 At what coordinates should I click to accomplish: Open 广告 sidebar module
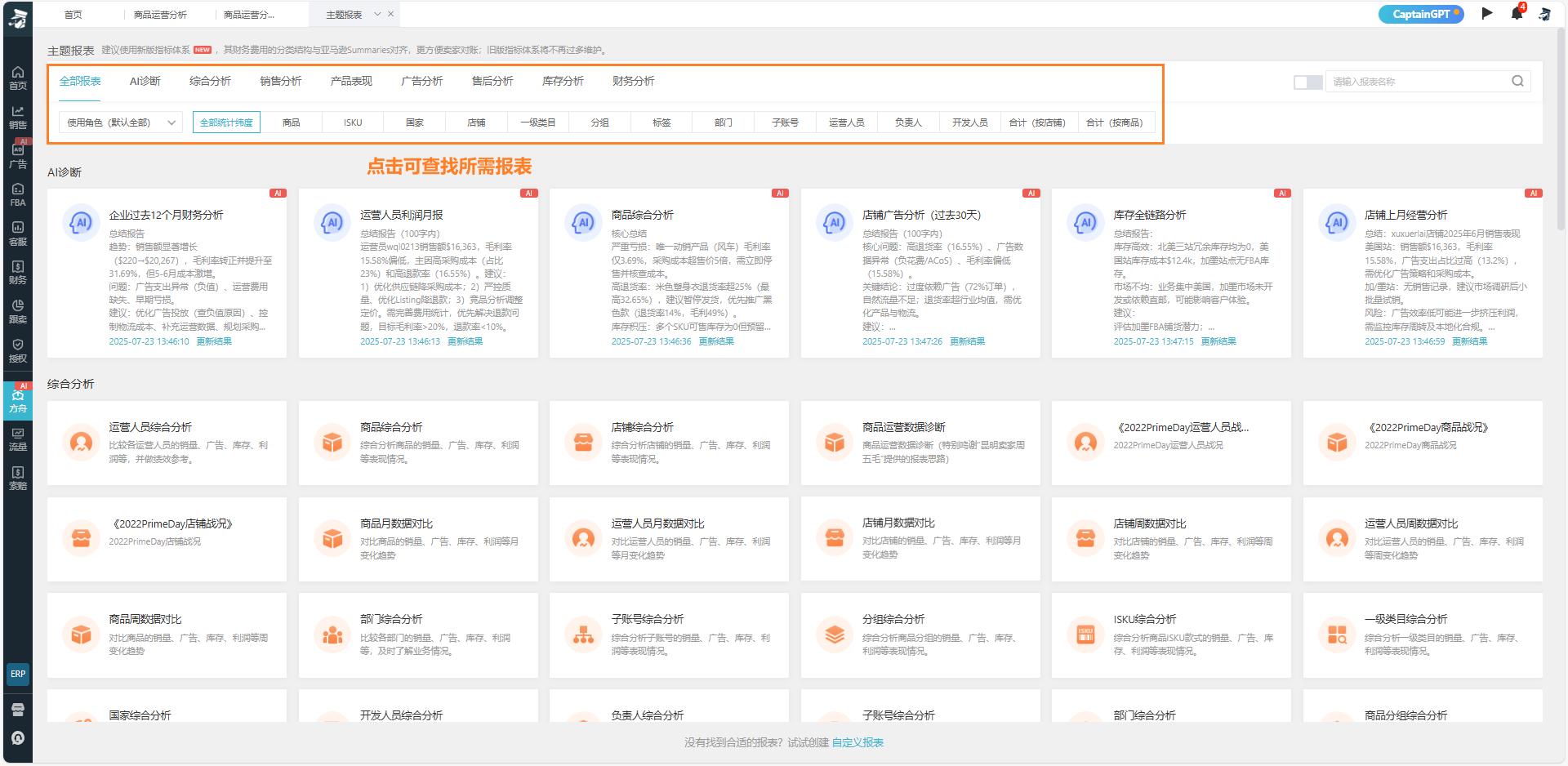point(18,156)
